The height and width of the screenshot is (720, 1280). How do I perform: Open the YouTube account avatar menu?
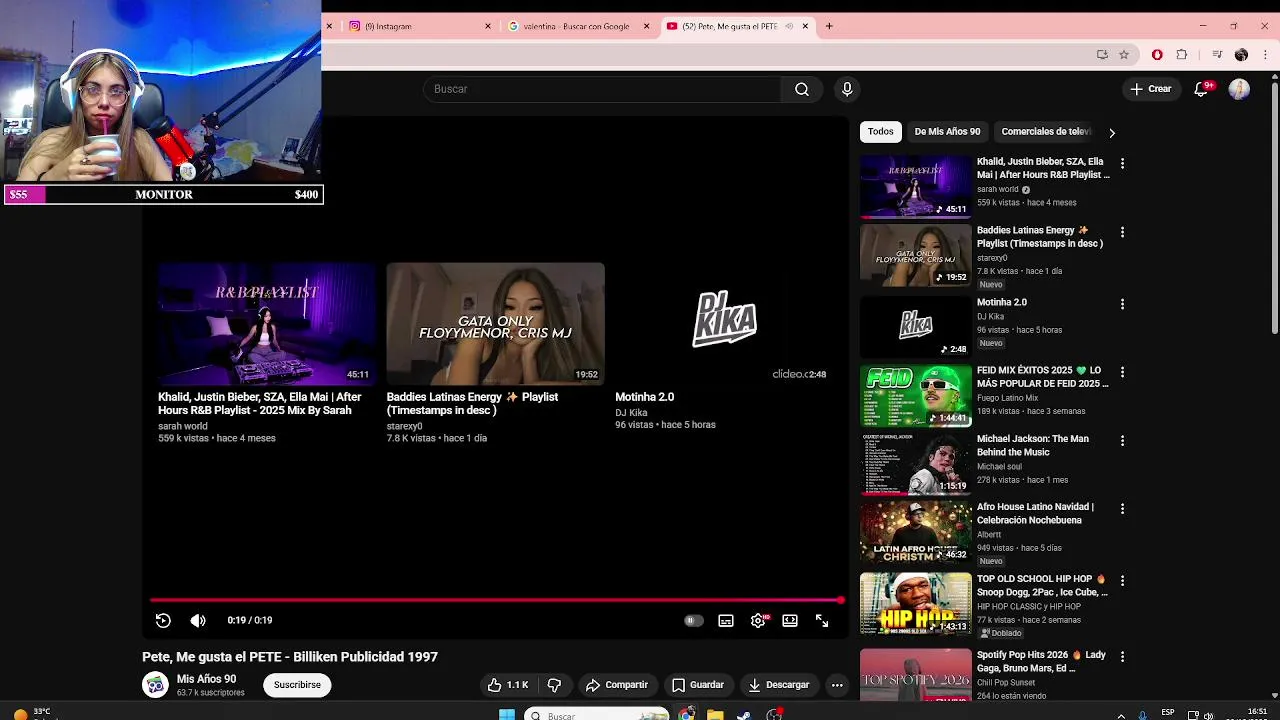point(1239,89)
